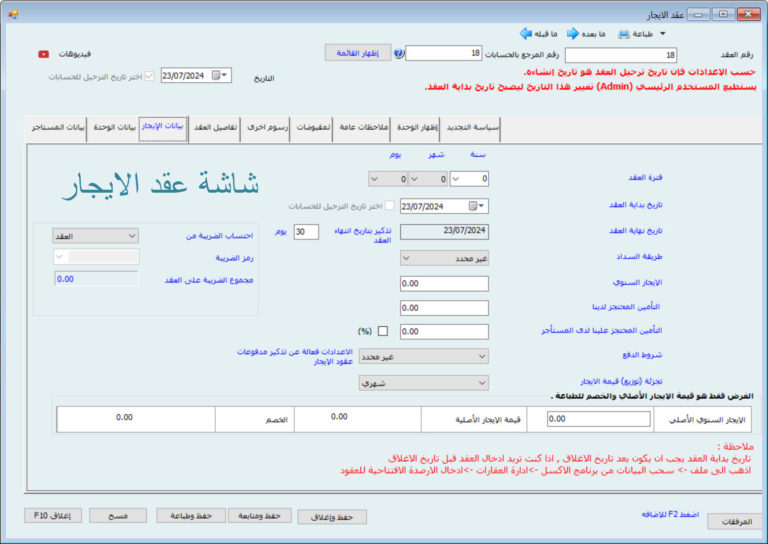Switch to the تفاصيل العقد tab
Image resolution: width=768 pixels, height=544 pixels.
[x=216, y=128]
